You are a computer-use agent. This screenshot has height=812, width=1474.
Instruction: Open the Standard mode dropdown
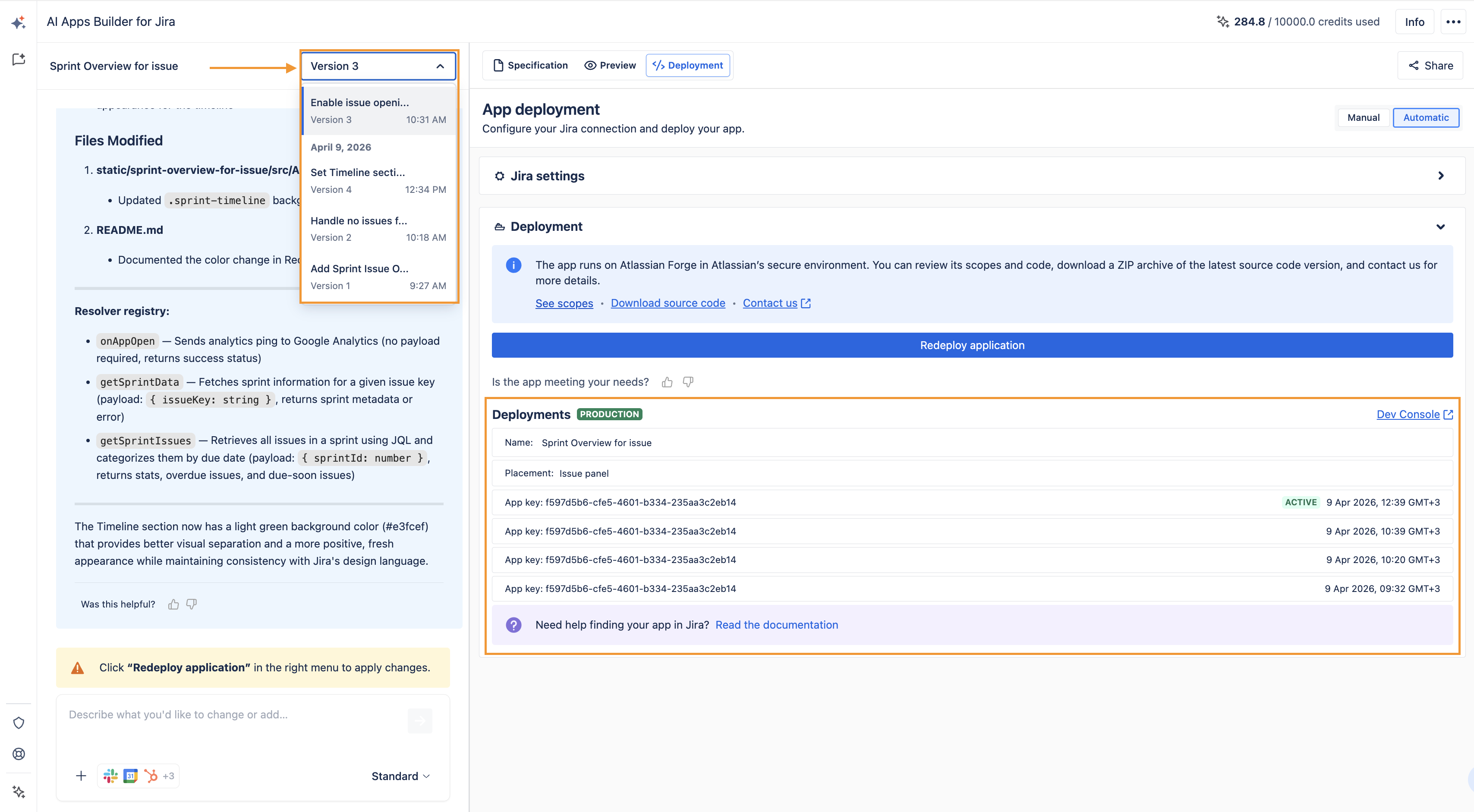[400, 777]
